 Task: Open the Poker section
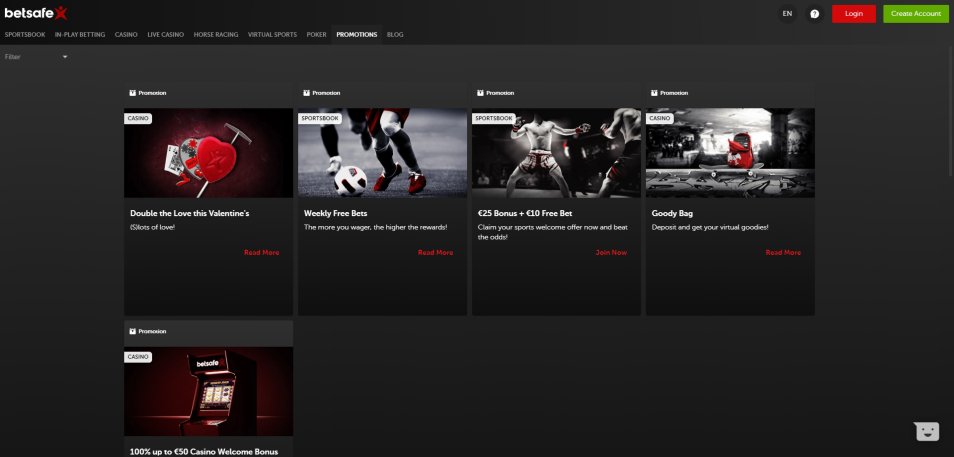coord(316,35)
